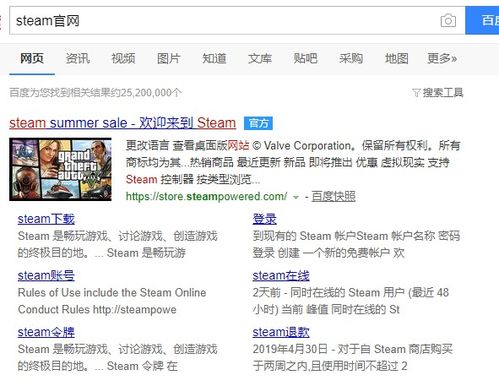The width and height of the screenshot is (499, 386).
Task: Switch to the 资讯 tab
Action: tap(78, 58)
